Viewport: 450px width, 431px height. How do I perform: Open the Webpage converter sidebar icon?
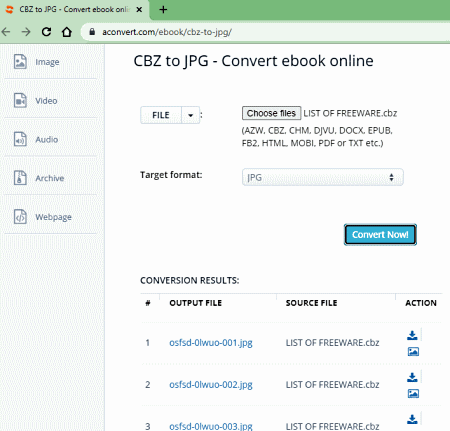click(x=20, y=216)
